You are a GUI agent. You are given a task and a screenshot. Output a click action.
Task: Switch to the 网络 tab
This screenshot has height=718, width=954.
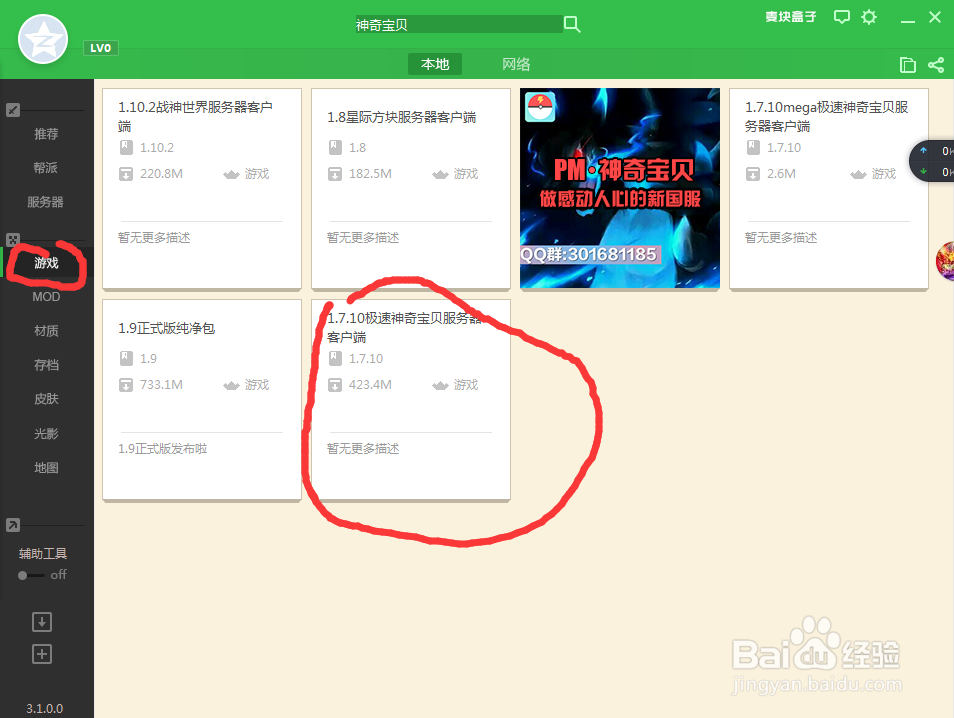(x=516, y=63)
